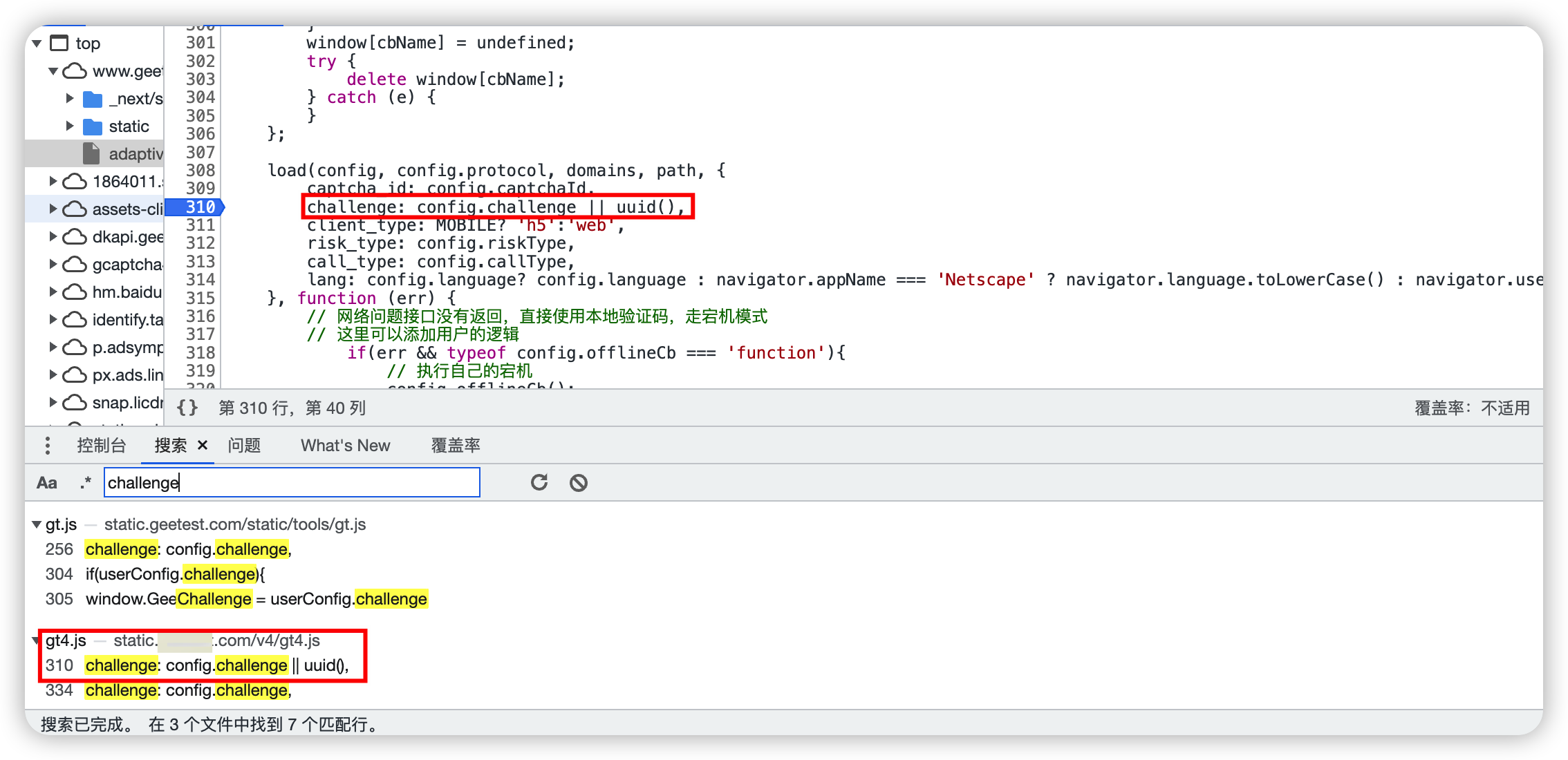
Task: Refresh the search results
Action: pos(539,482)
